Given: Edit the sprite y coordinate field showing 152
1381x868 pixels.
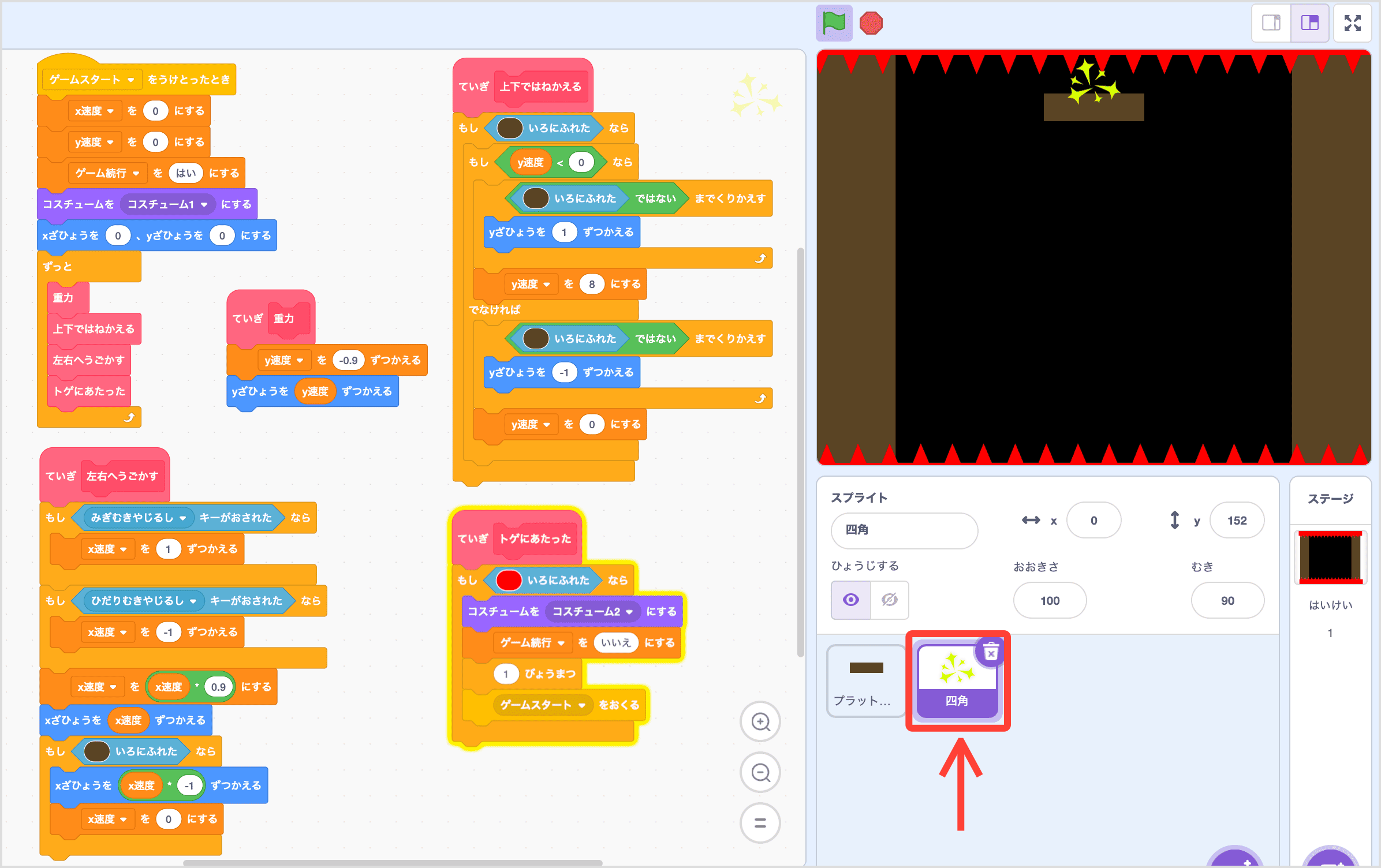Looking at the screenshot, I should pos(1237,520).
